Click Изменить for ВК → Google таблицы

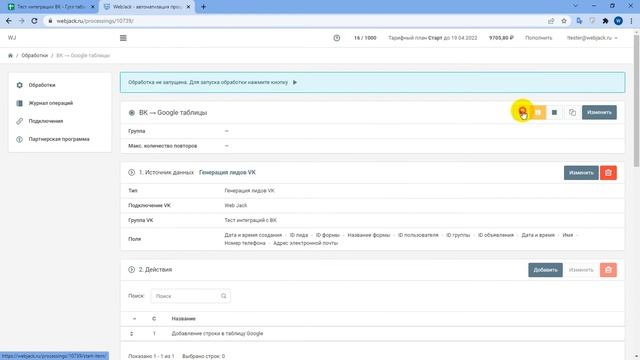point(599,112)
